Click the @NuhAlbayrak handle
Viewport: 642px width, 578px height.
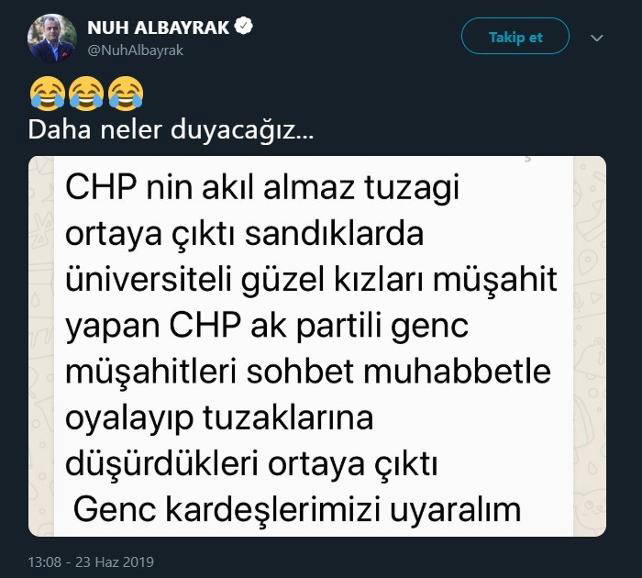(x=132, y=49)
